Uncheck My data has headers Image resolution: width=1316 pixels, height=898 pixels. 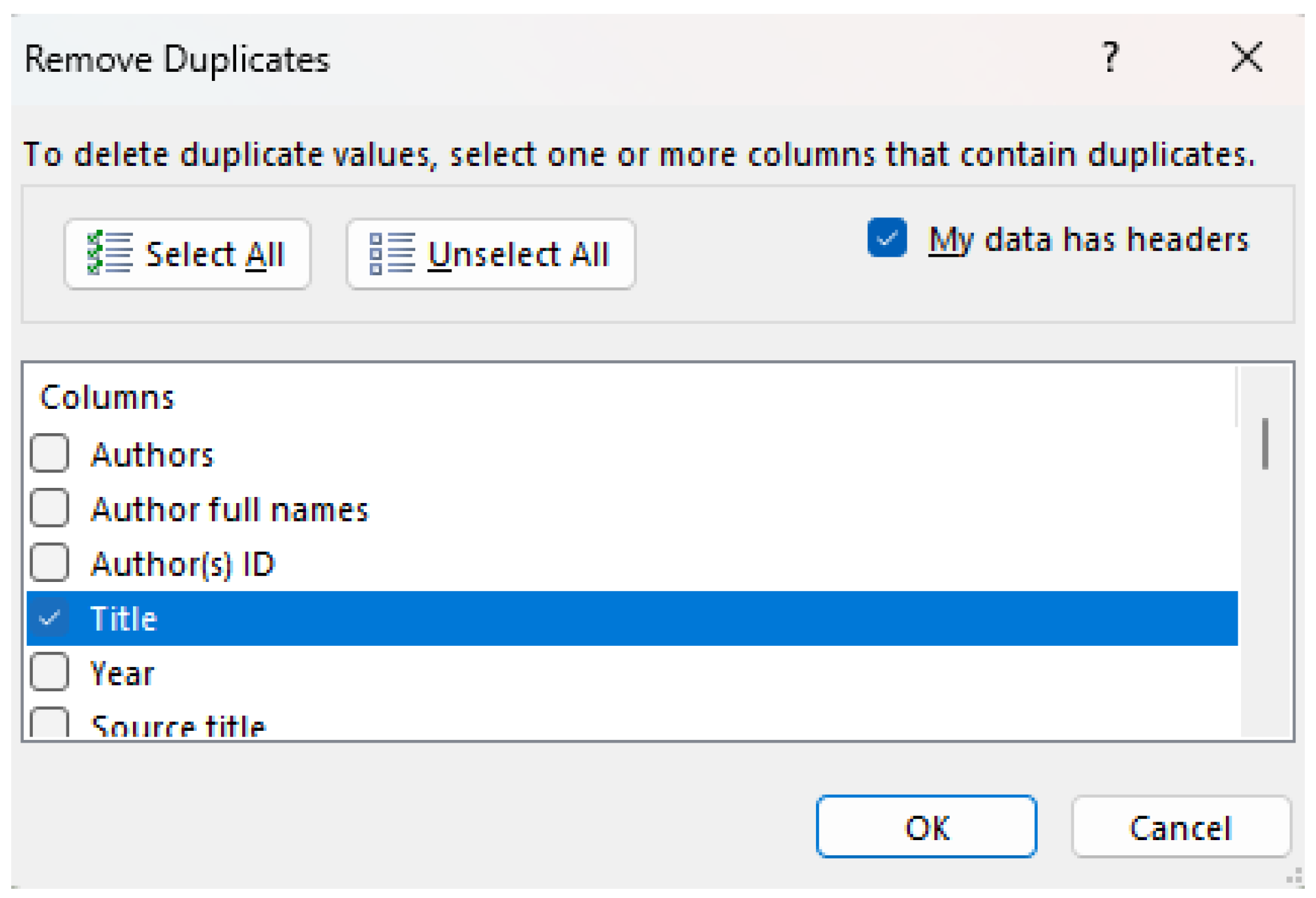(x=886, y=238)
